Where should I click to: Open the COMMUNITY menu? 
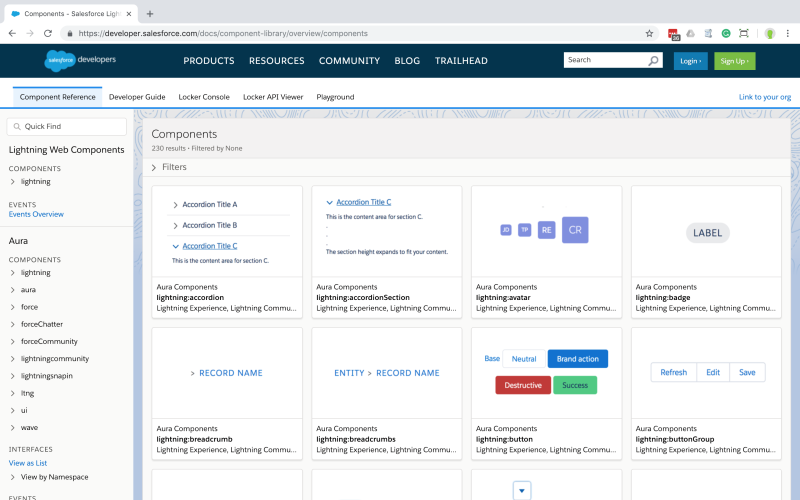[x=349, y=61]
